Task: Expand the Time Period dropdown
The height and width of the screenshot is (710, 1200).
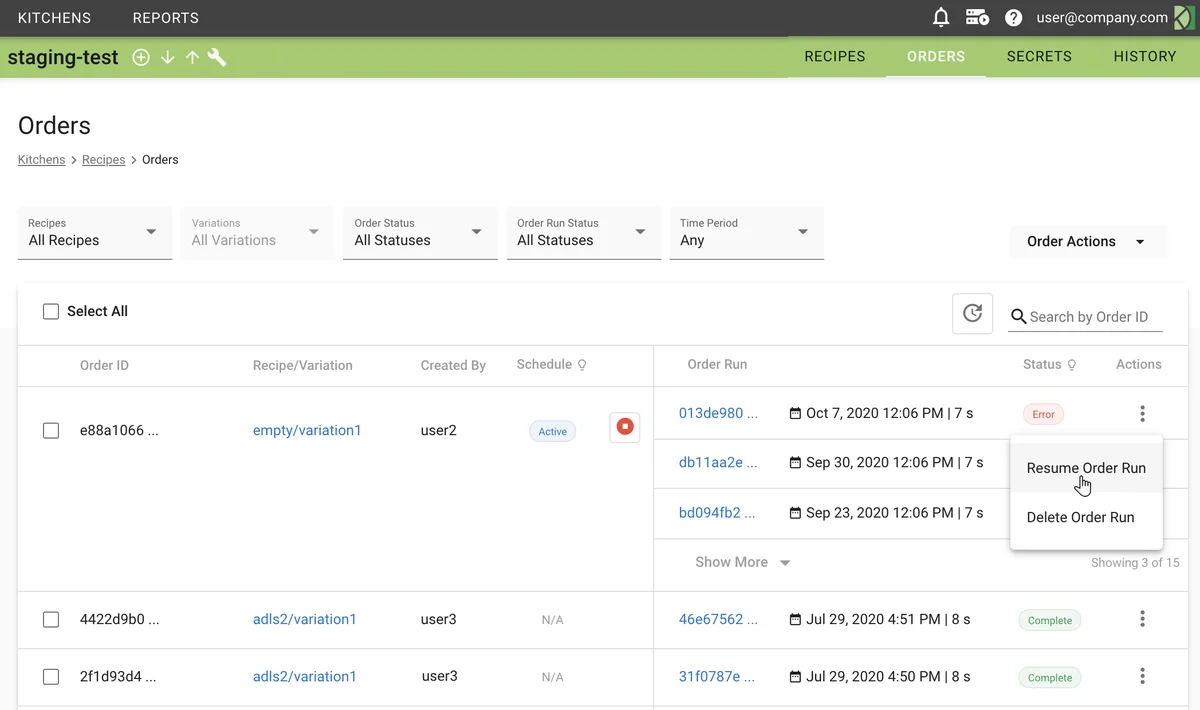Action: point(746,233)
